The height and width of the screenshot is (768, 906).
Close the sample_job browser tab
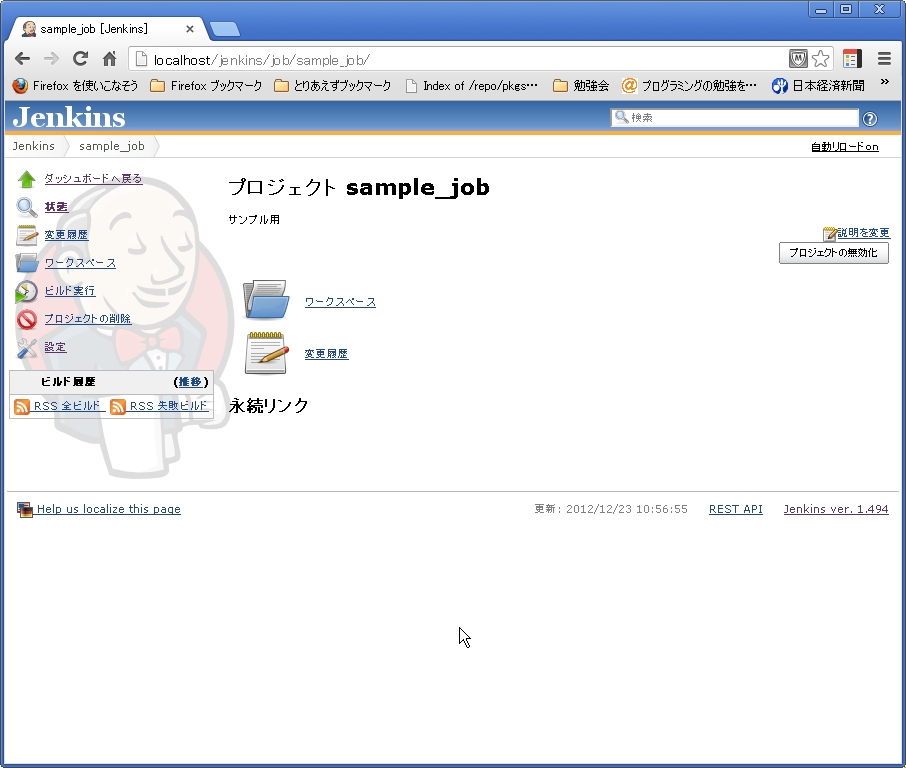tap(190, 29)
